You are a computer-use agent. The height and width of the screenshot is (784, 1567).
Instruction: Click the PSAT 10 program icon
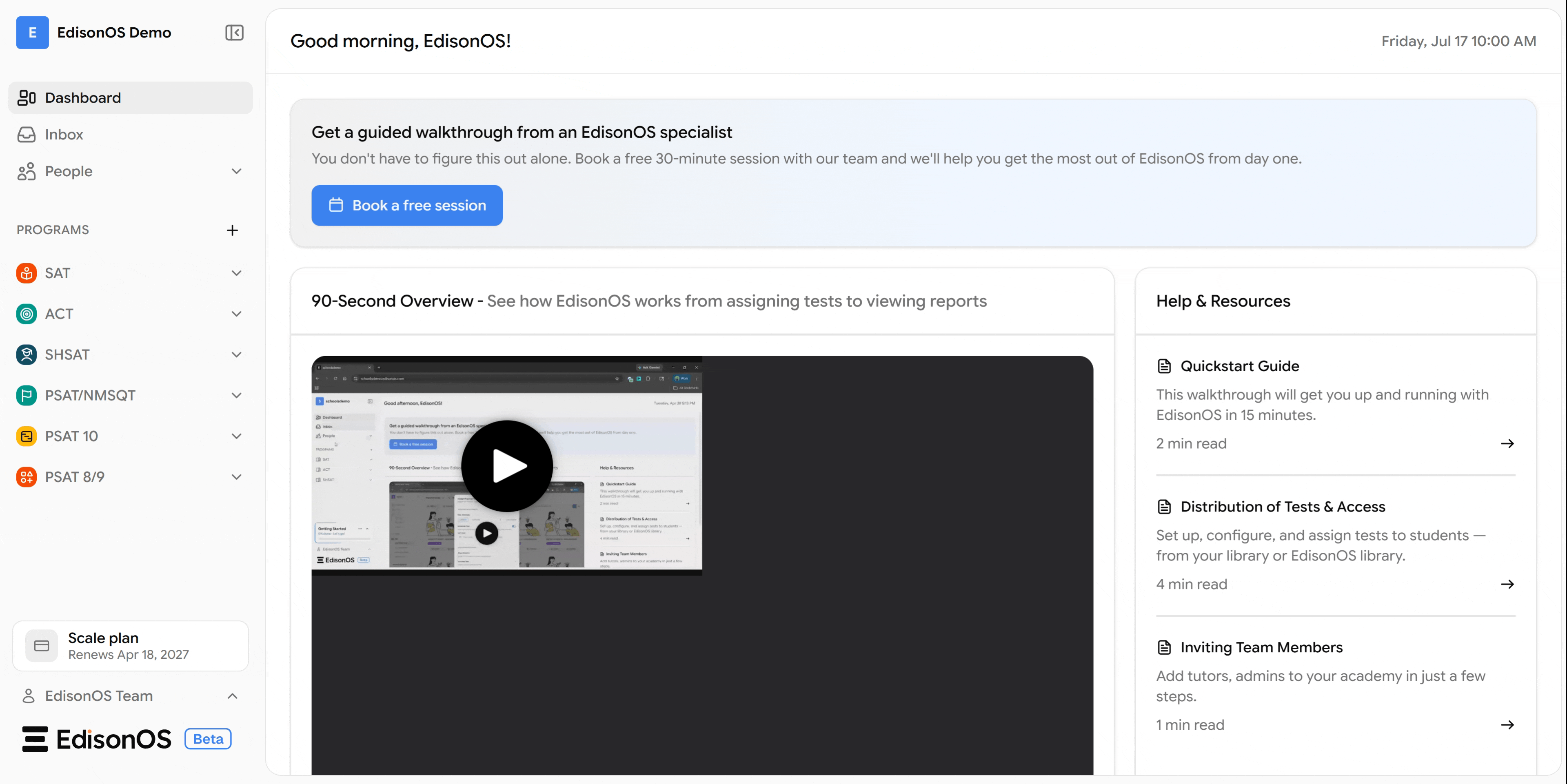27,436
